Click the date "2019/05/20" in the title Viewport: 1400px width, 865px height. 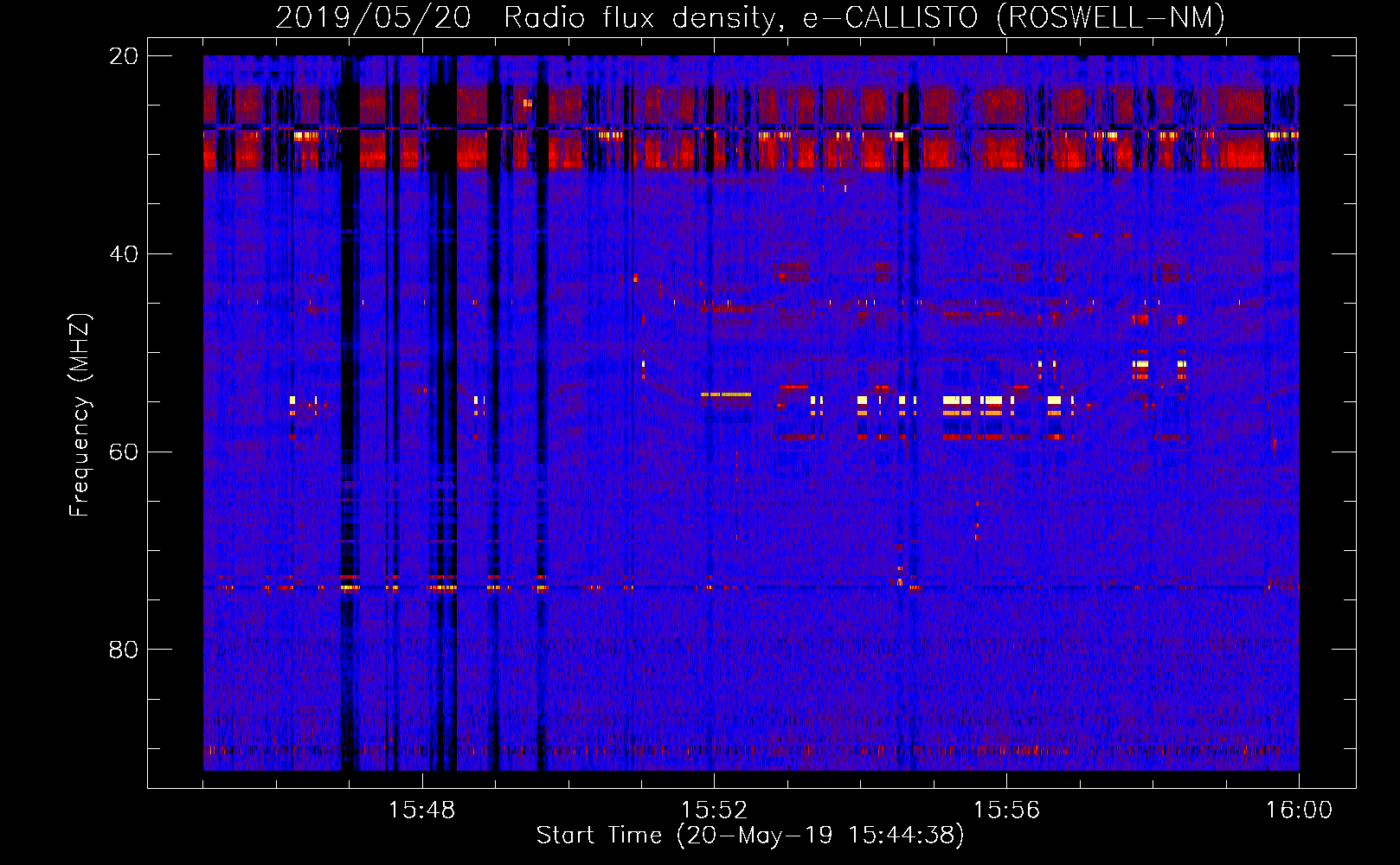pyautogui.click(x=373, y=17)
